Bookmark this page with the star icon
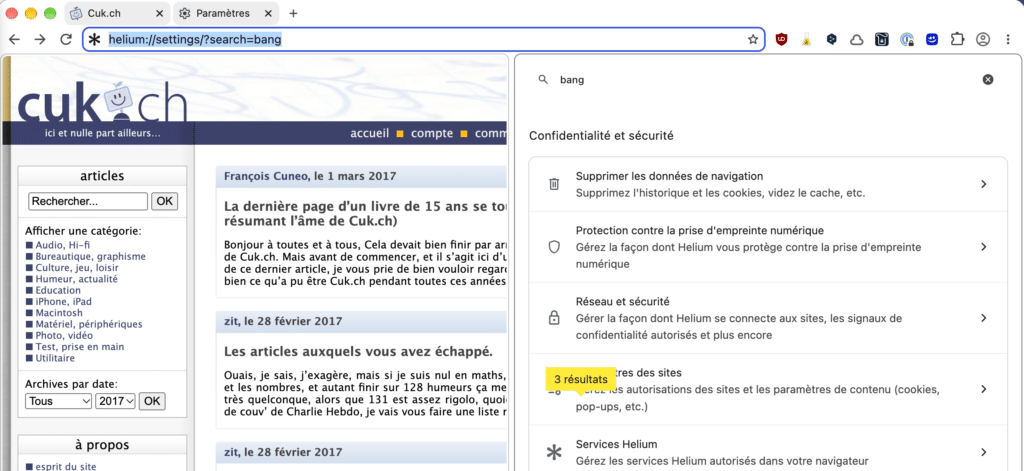This screenshot has height=471, width=1024. click(x=753, y=40)
